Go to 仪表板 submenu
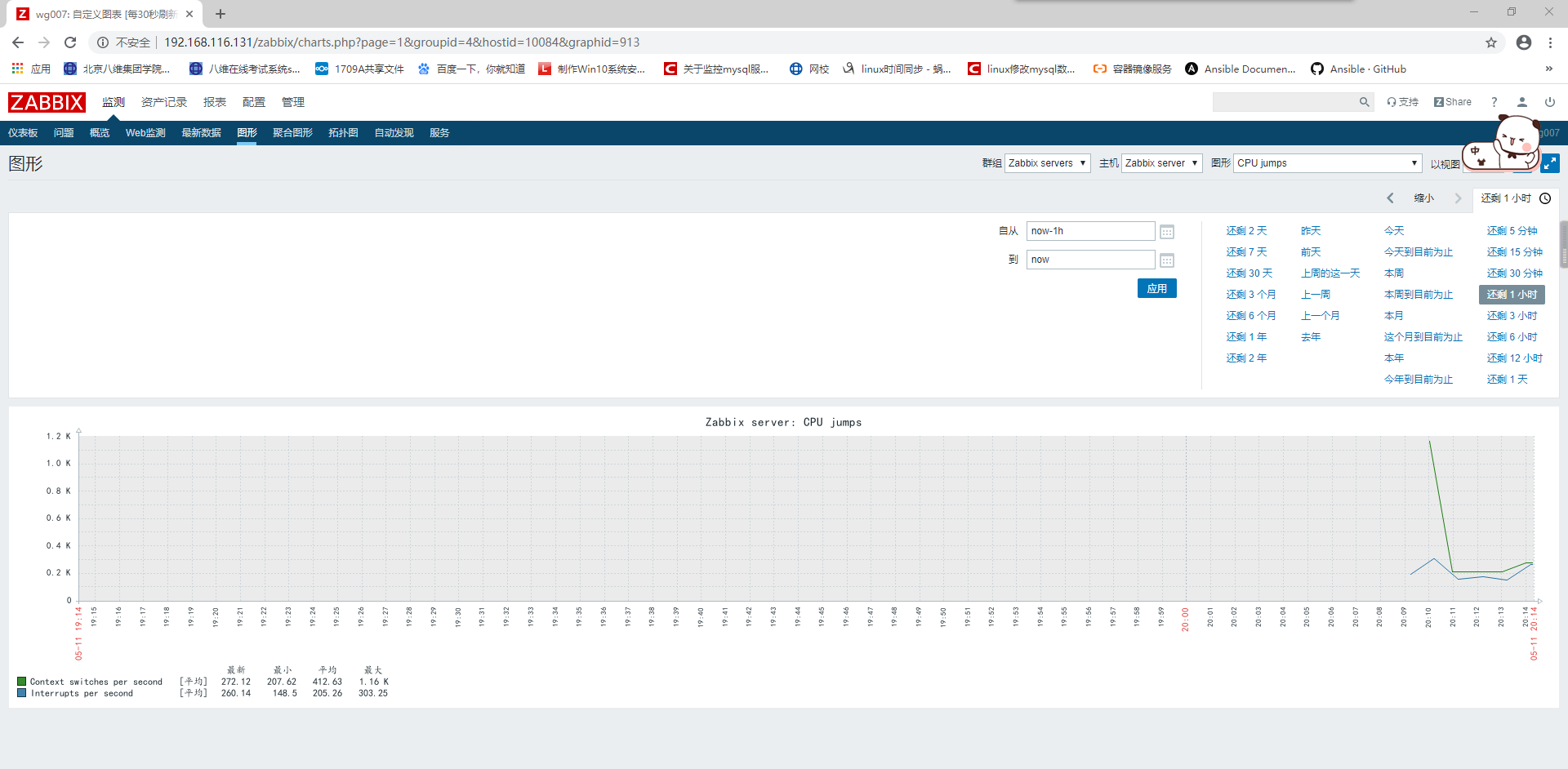The image size is (1568, 769). coord(23,133)
